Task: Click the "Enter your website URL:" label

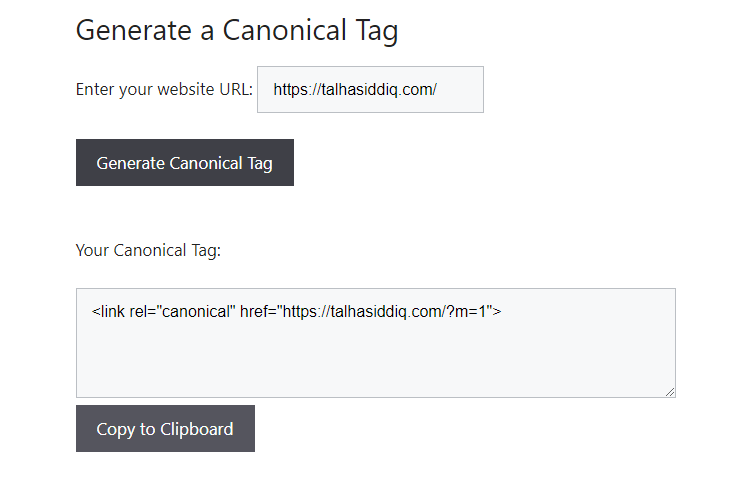Action: tap(164, 90)
